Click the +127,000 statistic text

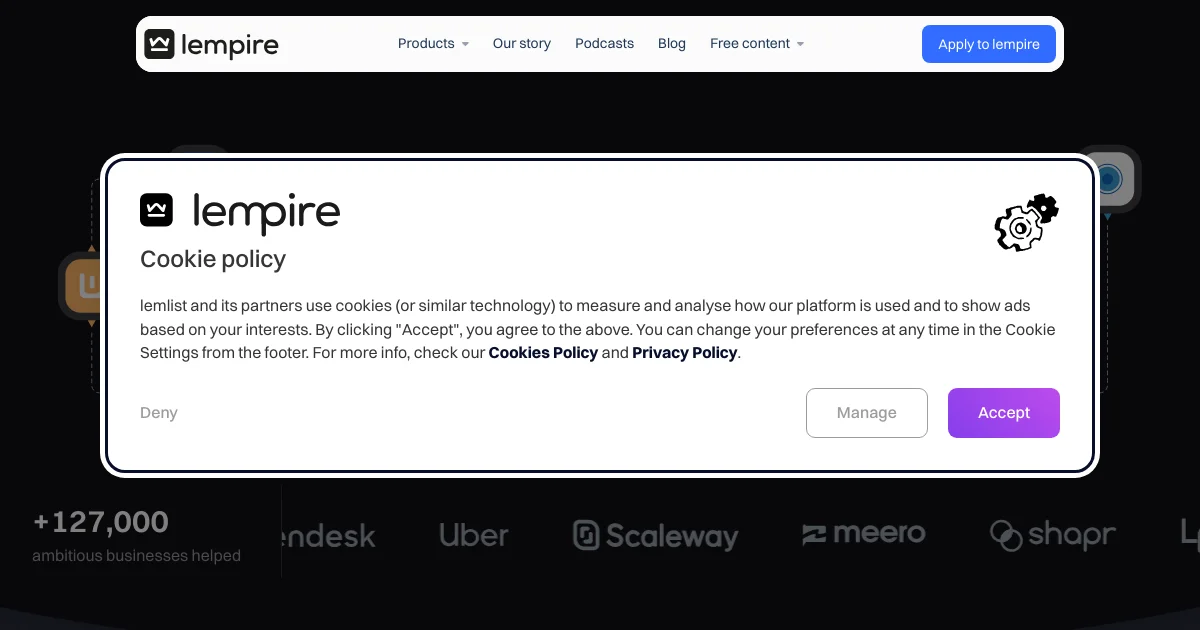tap(101, 522)
